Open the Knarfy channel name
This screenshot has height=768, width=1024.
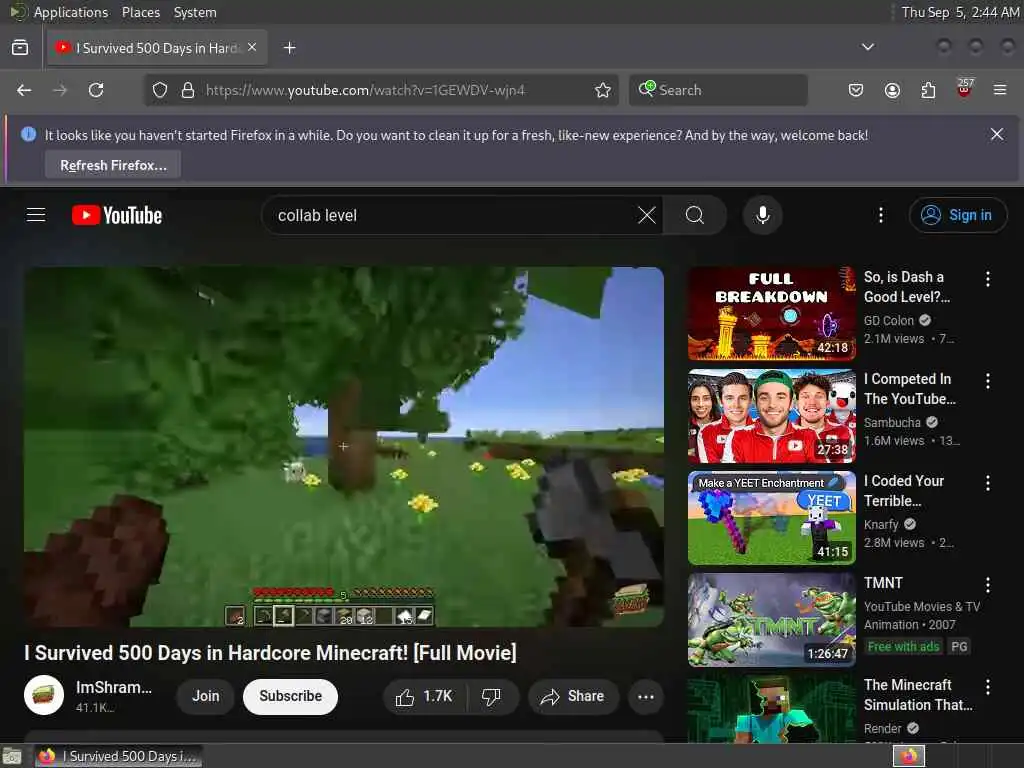(881, 524)
